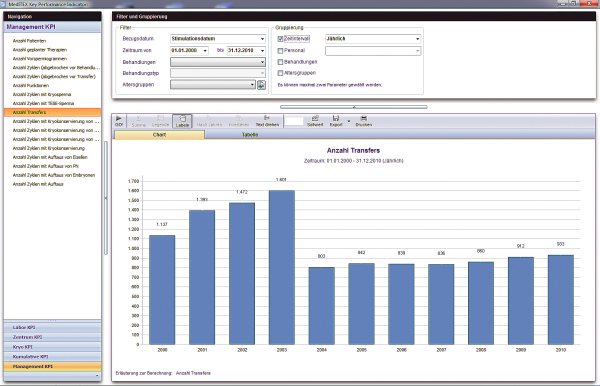This screenshot has height=386, width=600.
Task: Toggle the Labels toolbar button
Action: click(182, 121)
